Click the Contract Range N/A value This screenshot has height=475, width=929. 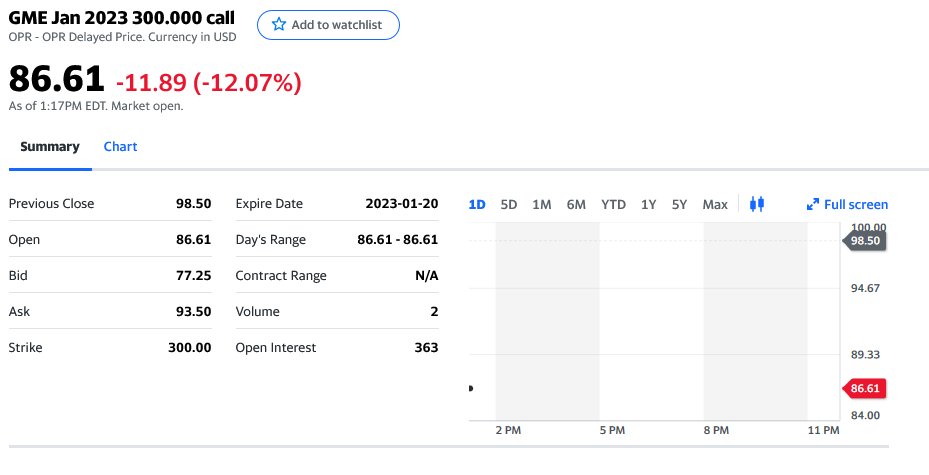pos(427,275)
